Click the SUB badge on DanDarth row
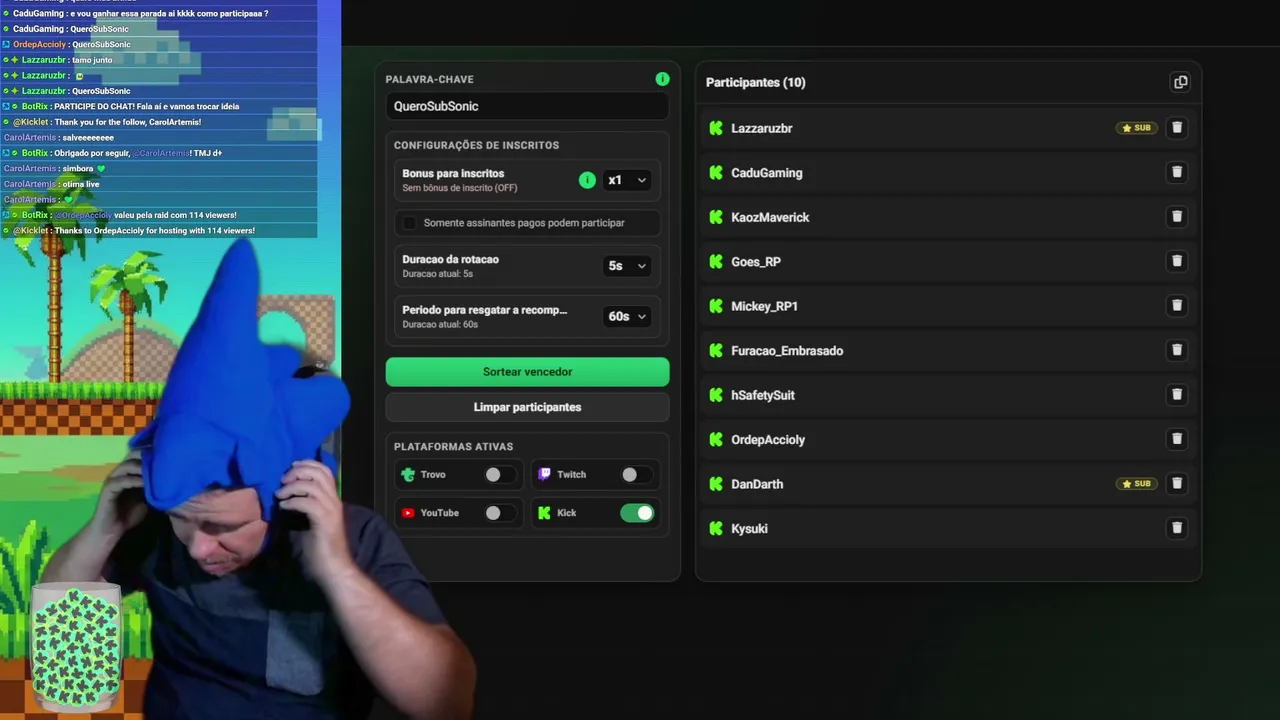Screen dimensions: 1280x720 tap(1136, 484)
